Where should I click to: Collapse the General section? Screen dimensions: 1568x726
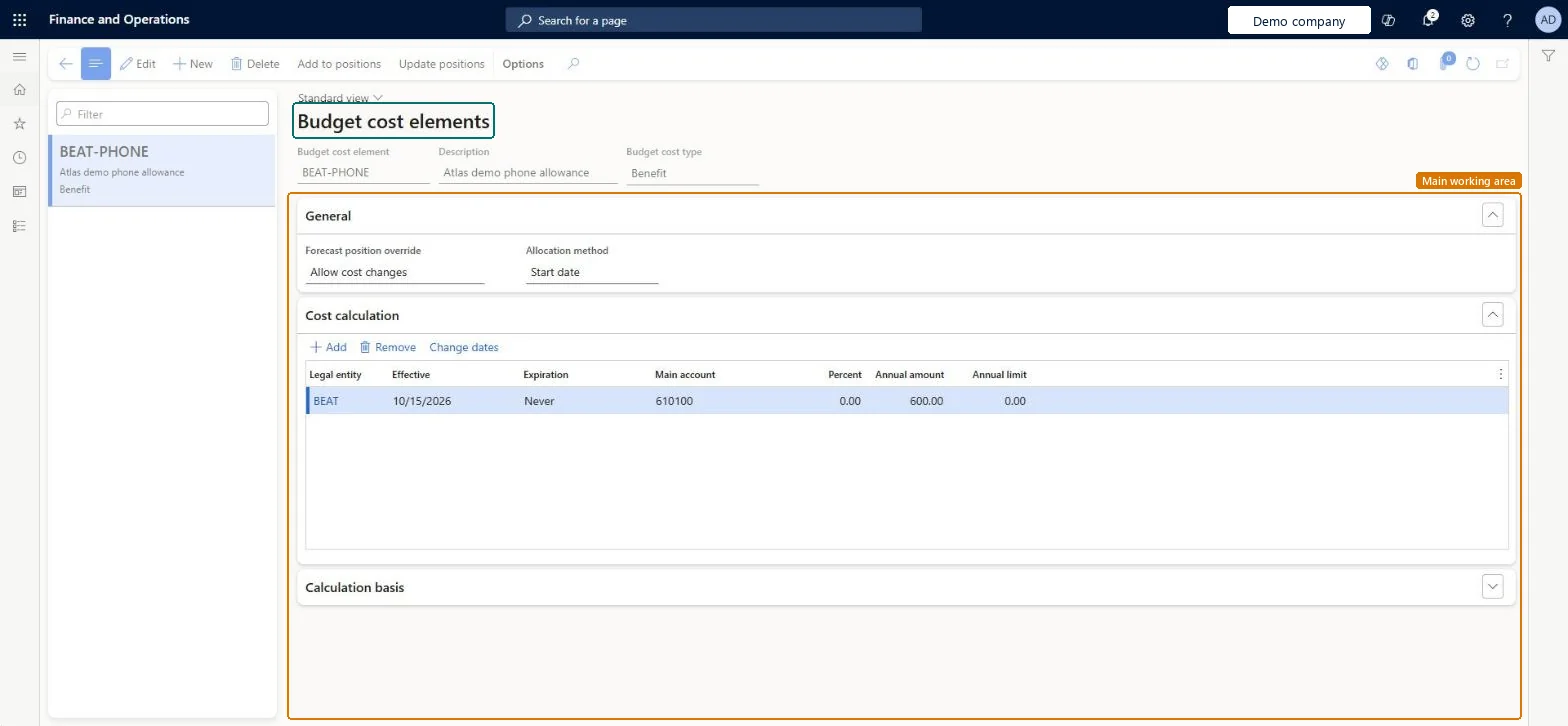click(1493, 215)
